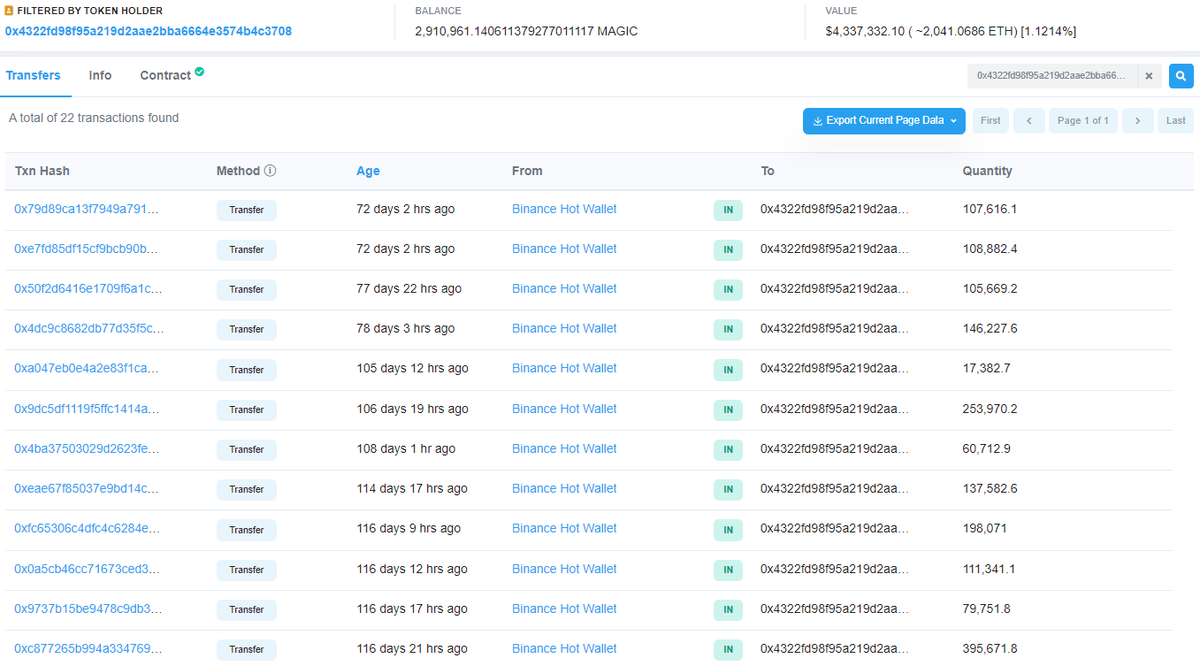The width and height of the screenshot is (1200, 666).
Task: Click the verified checkmark beside Contract
Action: point(200,72)
